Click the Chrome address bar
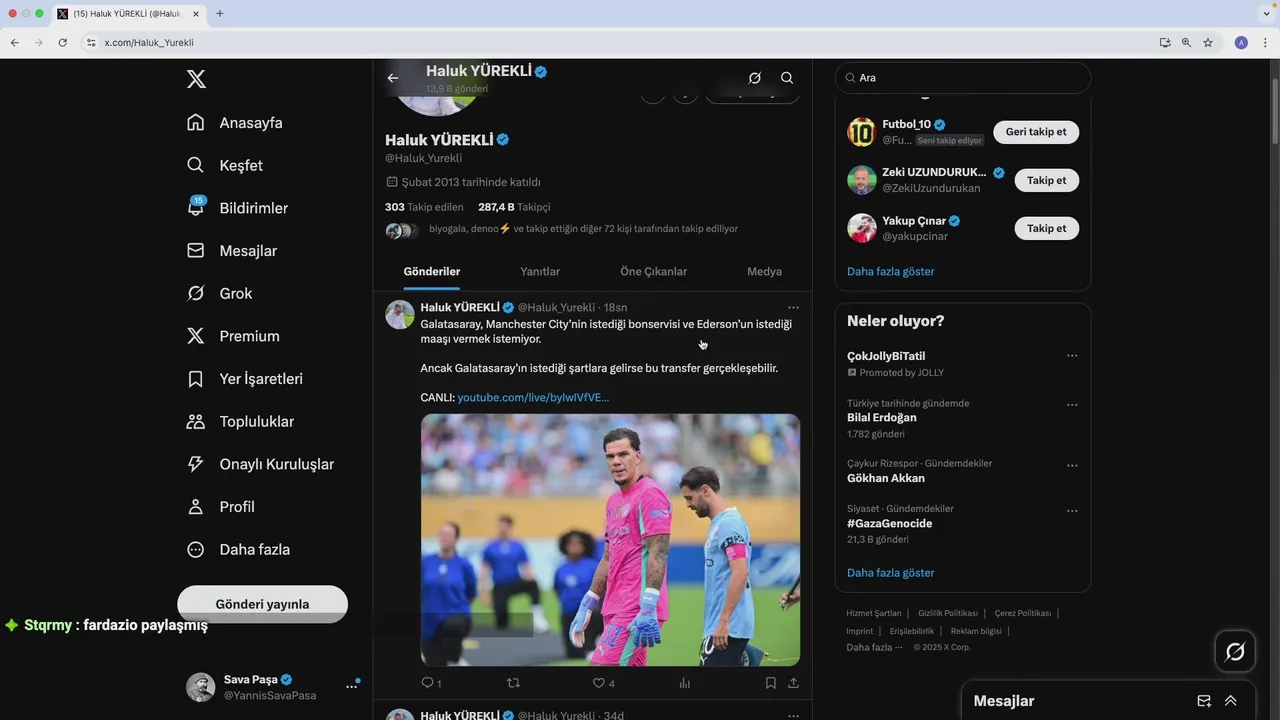The image size is (1280, 720). pos(620,43)
